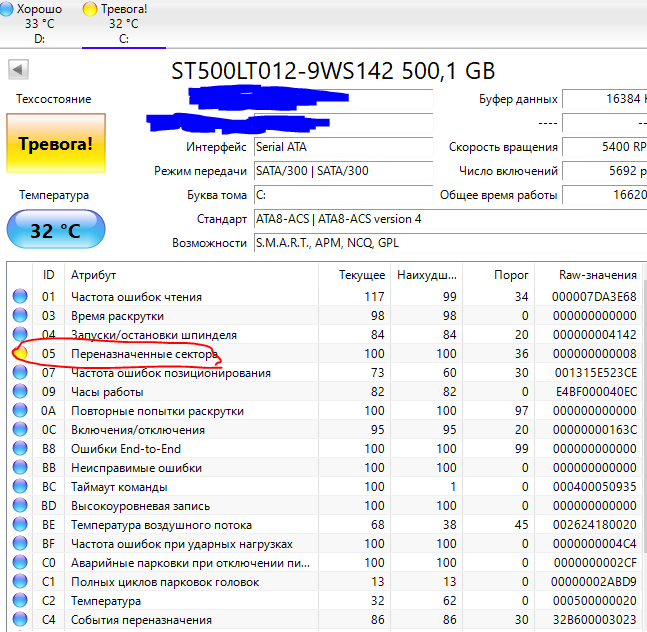Select the D: drive tab marked Хорошо

click(32, 23)
